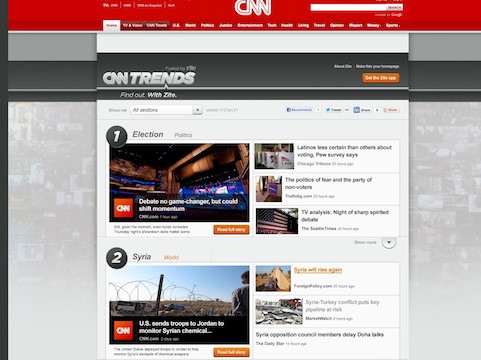The width and height of the screenshot is (481, 360).
Task: Open the Syria will rise again link
Action: click(x=318, y=270)
